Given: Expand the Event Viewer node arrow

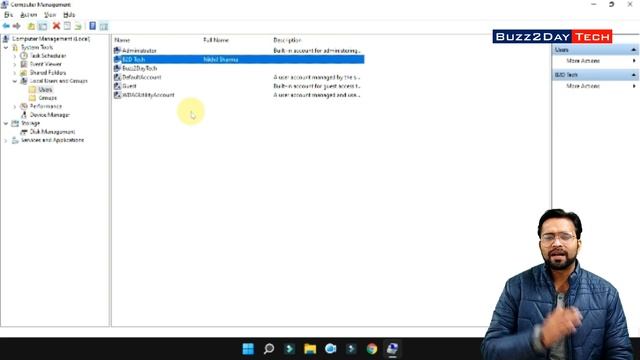Looking at the screenshot, I should pos(15,64).
